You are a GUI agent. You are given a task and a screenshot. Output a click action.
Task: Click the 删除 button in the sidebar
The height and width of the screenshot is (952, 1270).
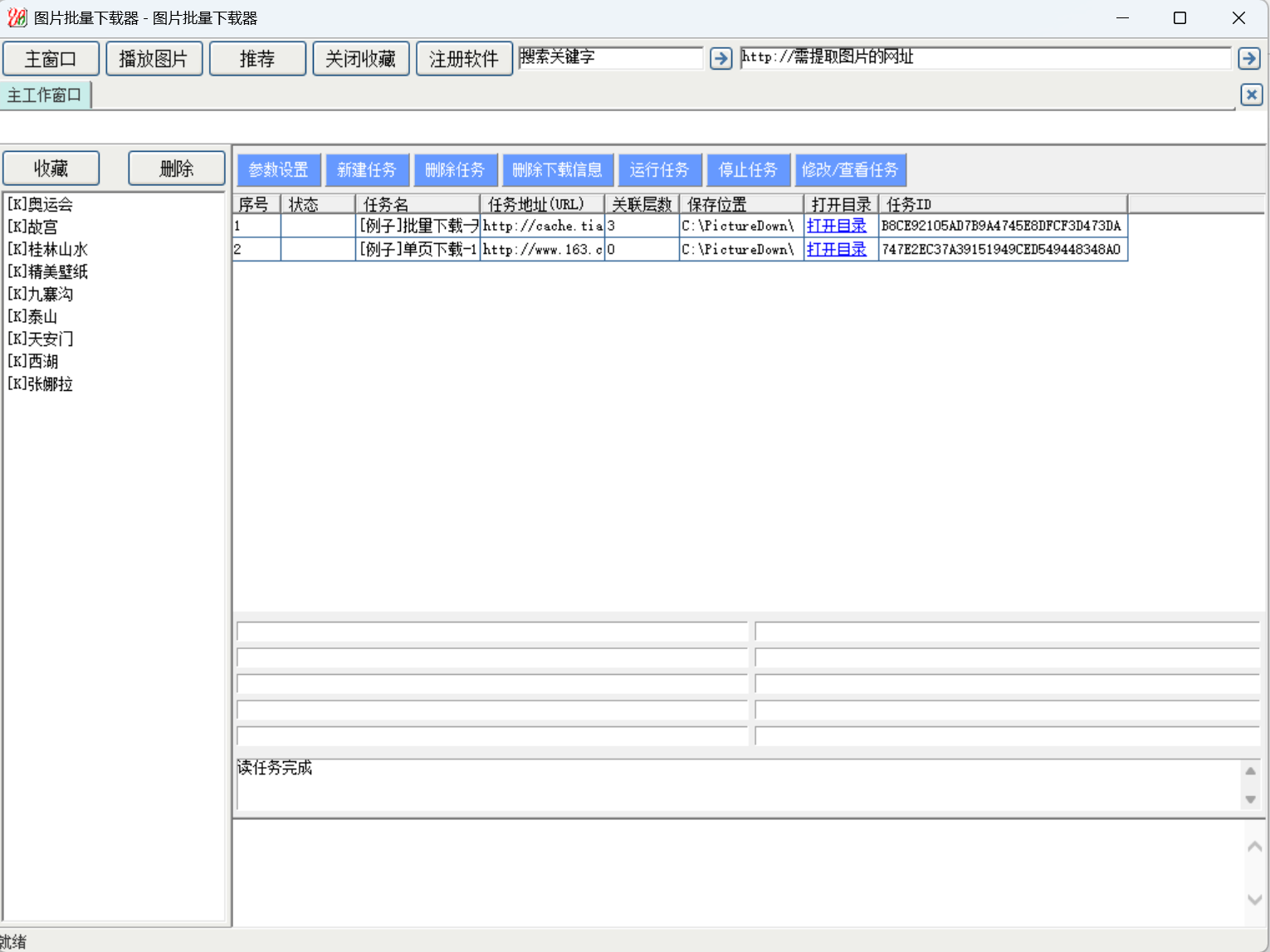[x=177, y=168]
